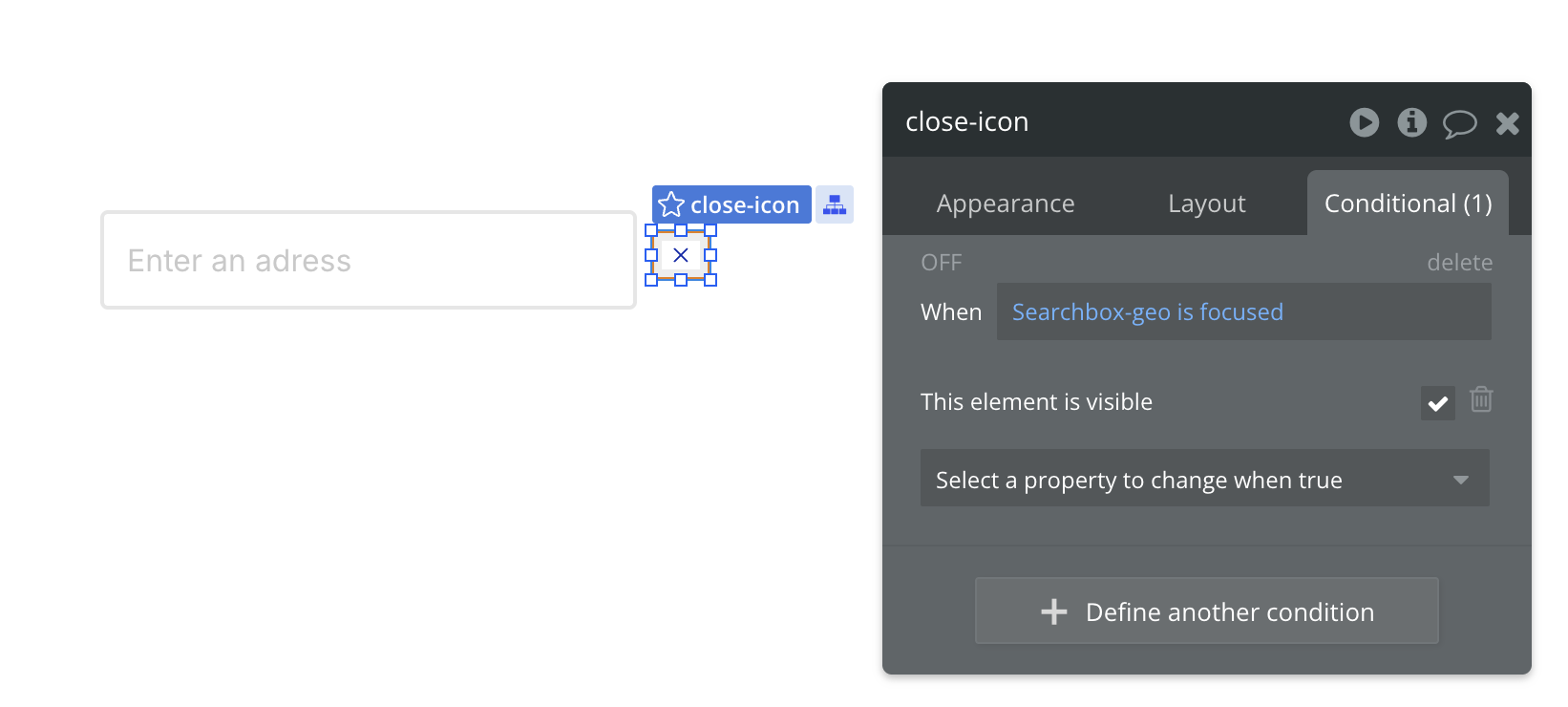This screenshot has width=1568, height=707.
Task: Click the trash icon beside visible property
Action: click(x=1481, y=399)
